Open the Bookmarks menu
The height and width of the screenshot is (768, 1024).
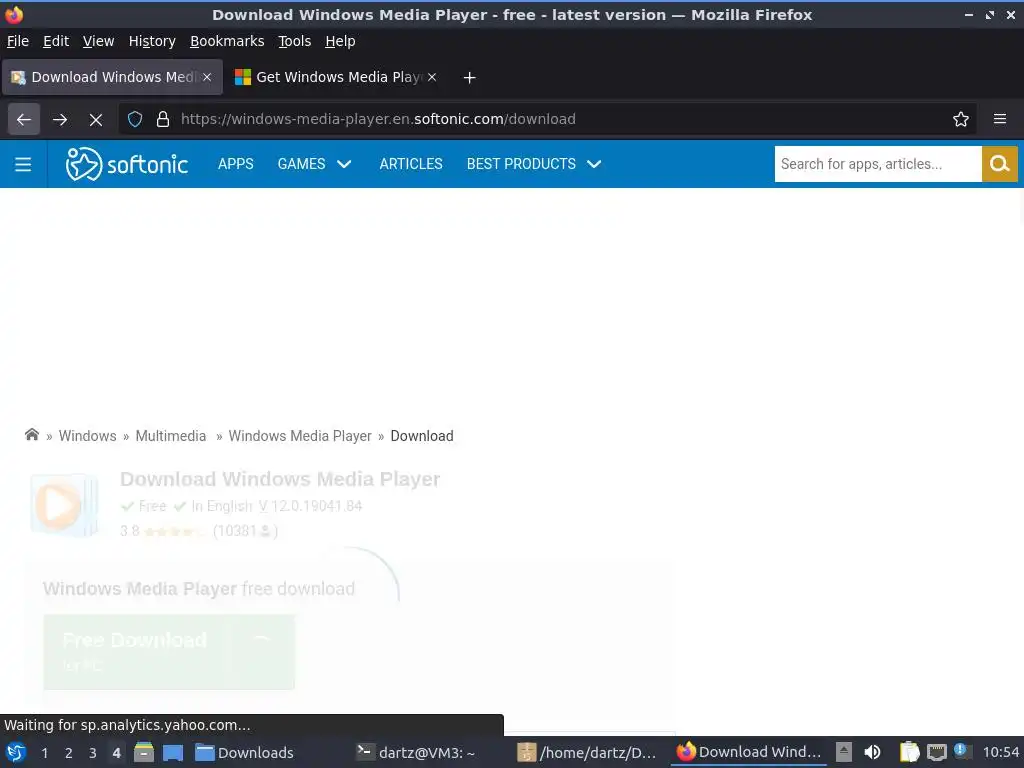point(227,41)
